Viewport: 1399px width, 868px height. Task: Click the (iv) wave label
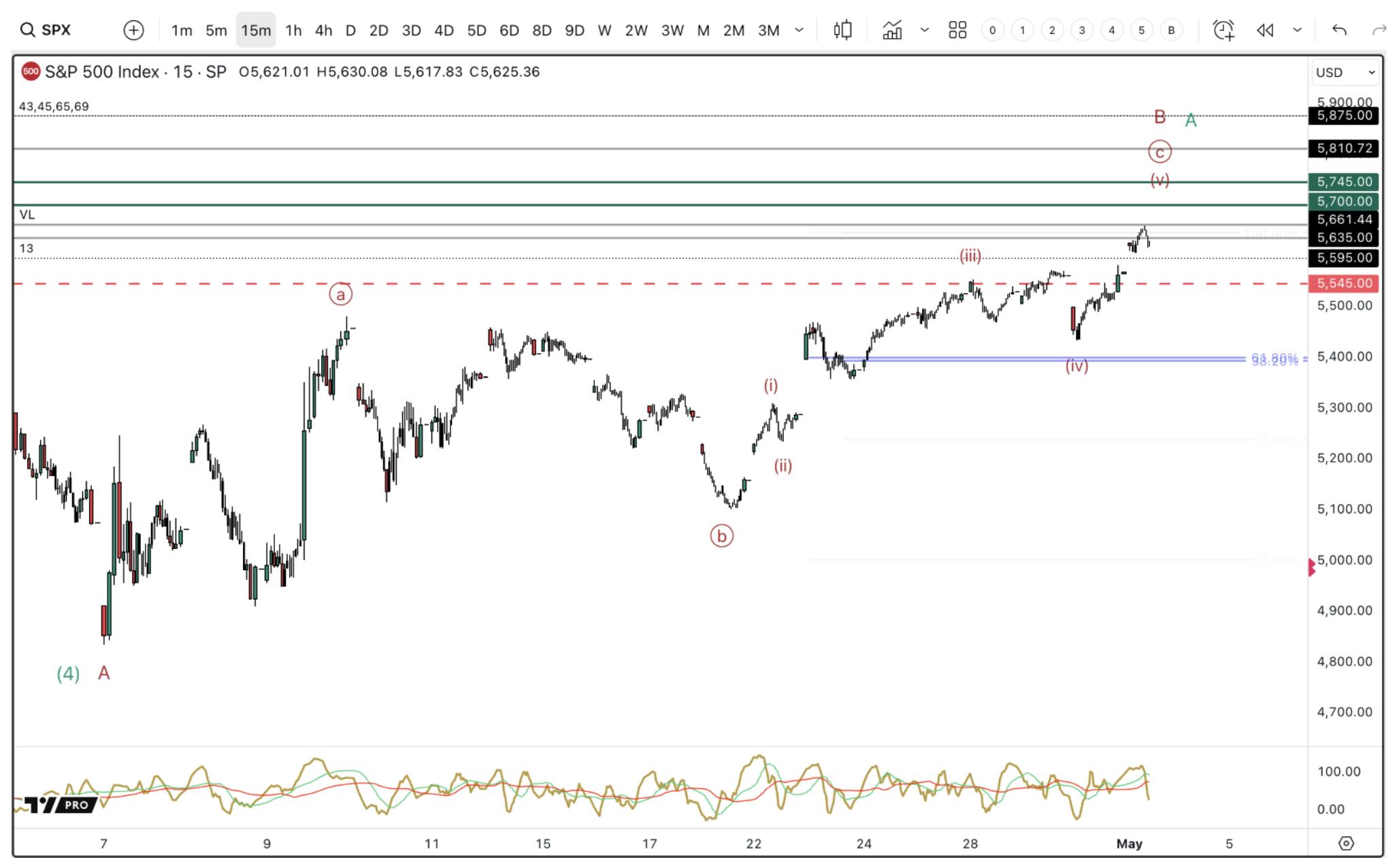[x=1076, y=366]
